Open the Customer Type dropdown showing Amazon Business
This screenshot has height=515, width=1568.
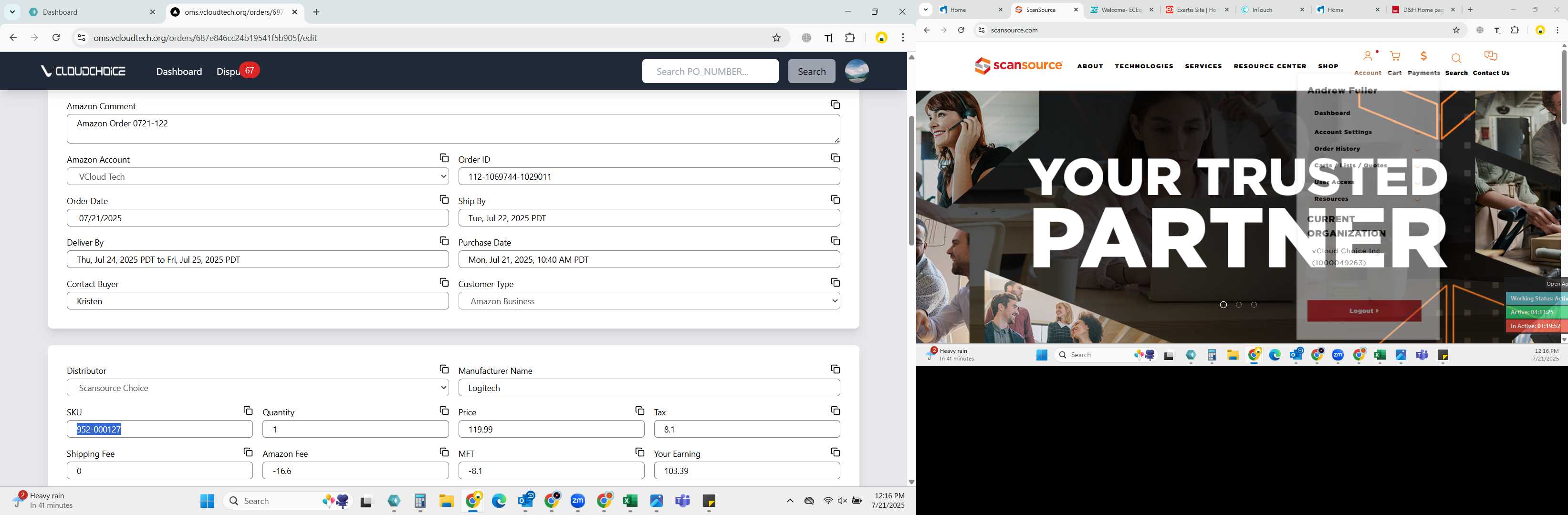tap(649, 301)
